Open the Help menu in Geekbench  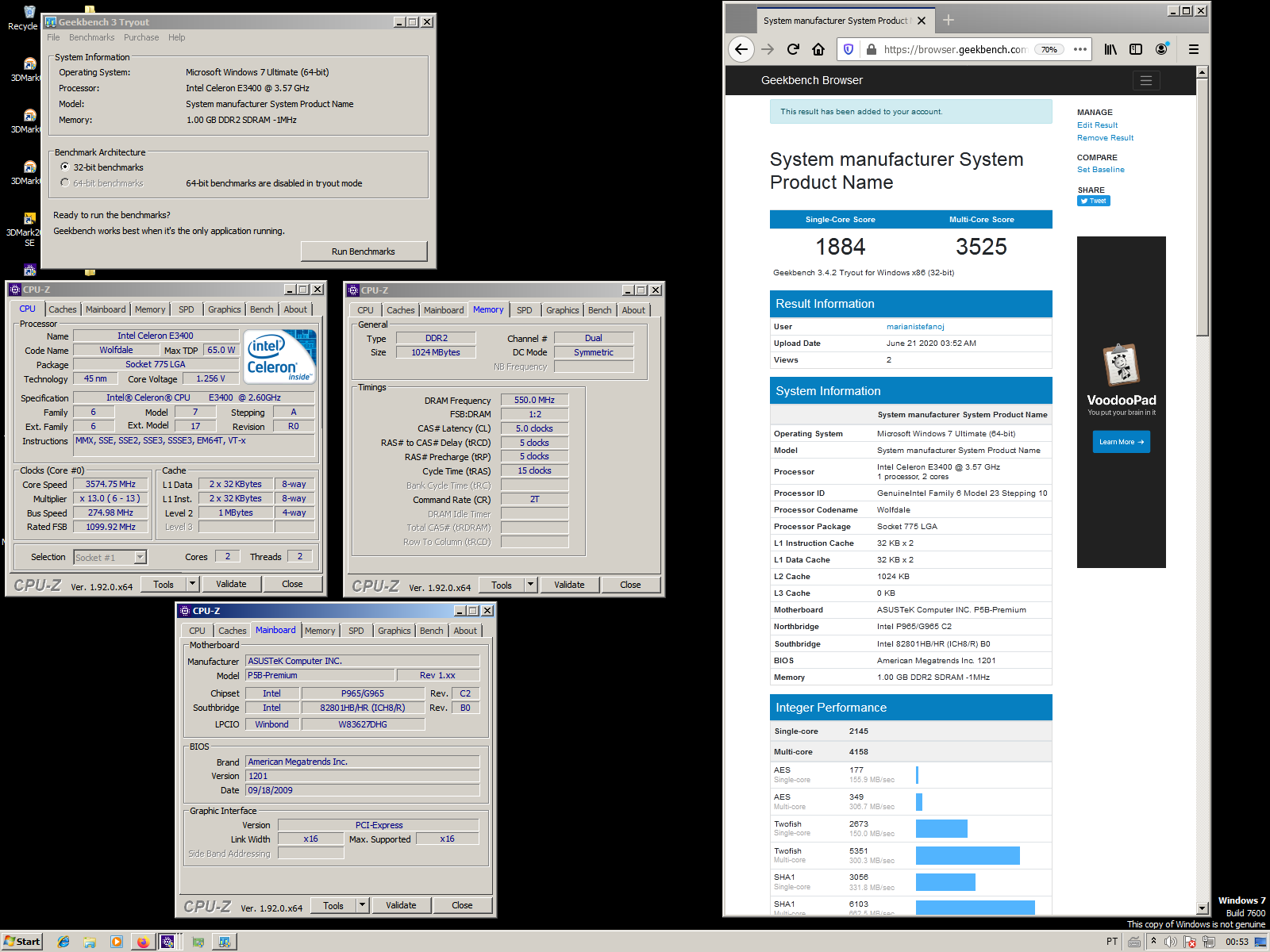[176, 37]
